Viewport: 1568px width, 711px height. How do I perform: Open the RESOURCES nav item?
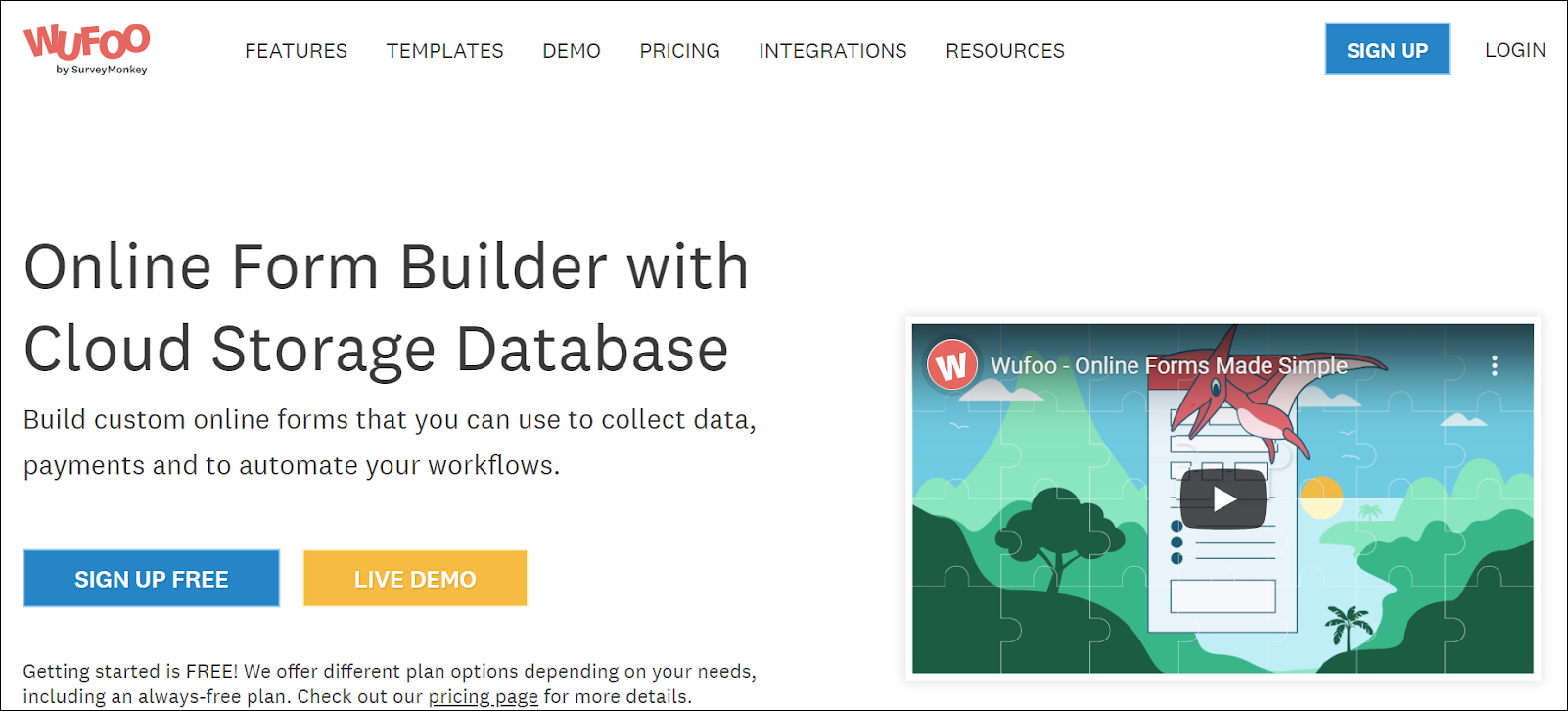coord(1004,51)
